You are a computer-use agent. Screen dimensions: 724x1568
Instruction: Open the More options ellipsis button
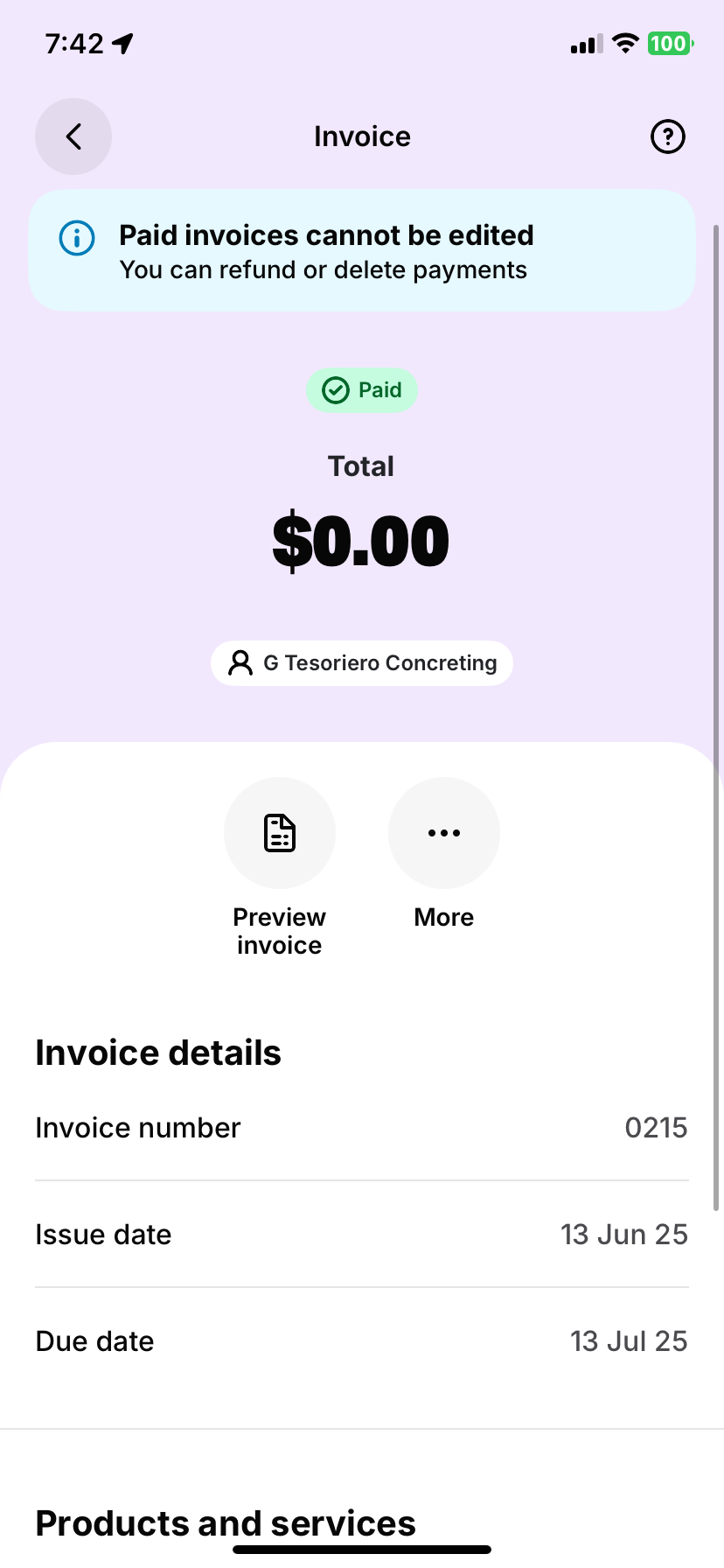(444, 833)
